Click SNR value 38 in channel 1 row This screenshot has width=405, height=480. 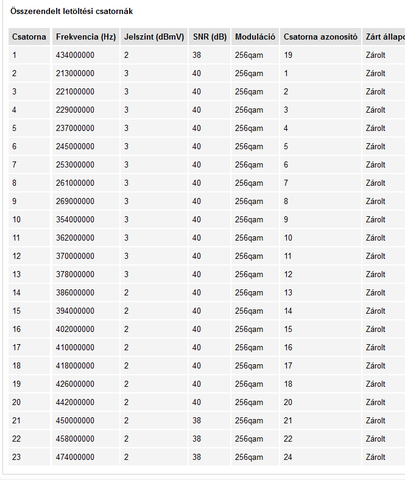(197, 55)
